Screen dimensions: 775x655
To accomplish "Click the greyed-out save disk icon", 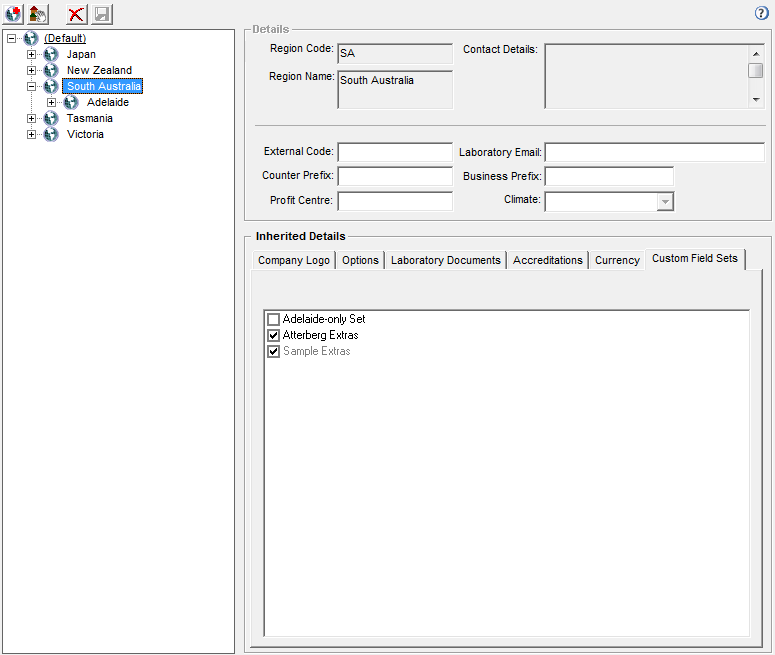I will click(x=102, y=14).
